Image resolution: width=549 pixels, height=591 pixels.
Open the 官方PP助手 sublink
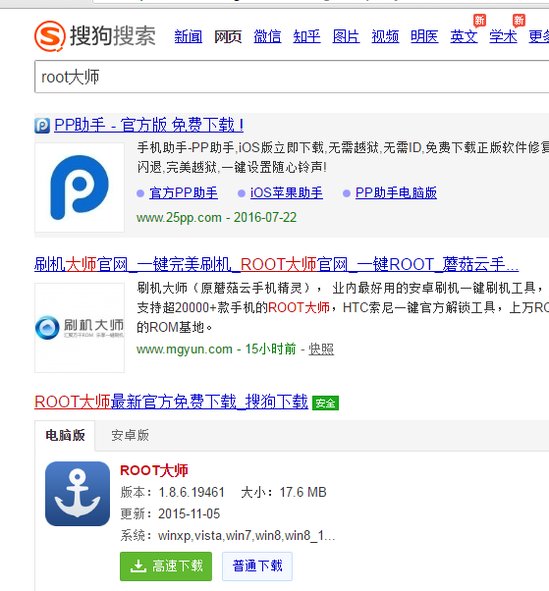tap(184, 193)
